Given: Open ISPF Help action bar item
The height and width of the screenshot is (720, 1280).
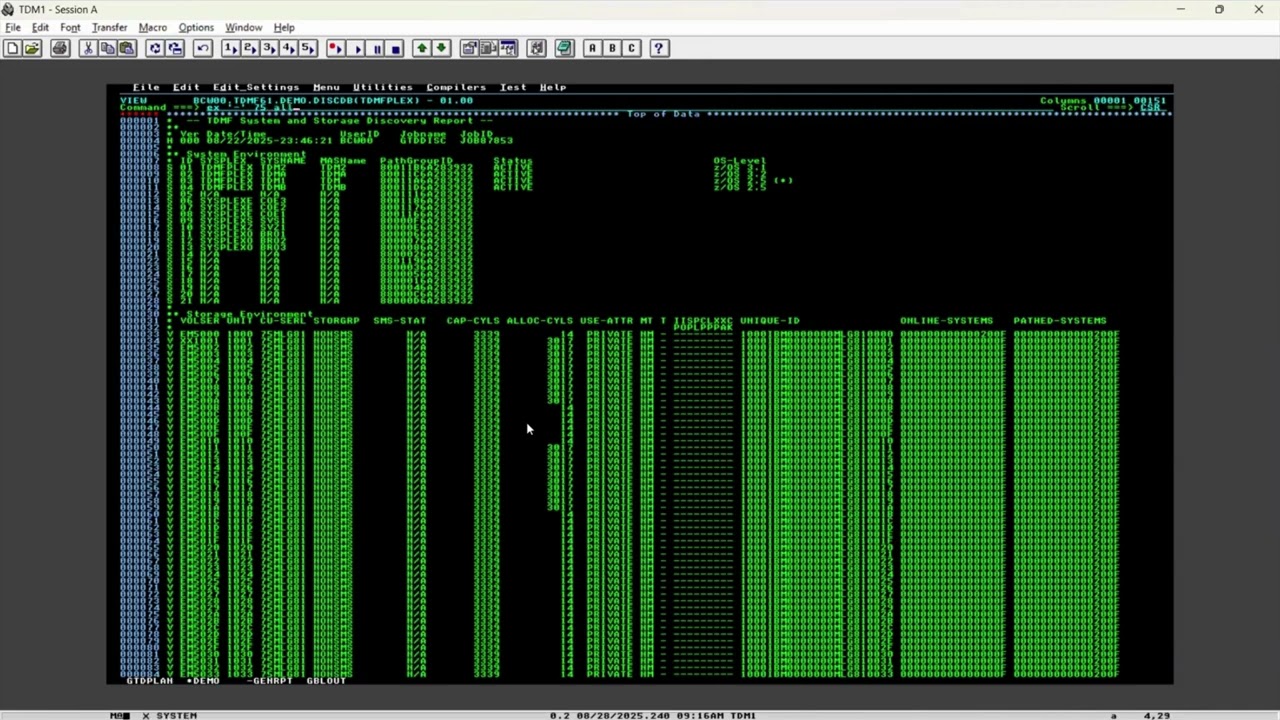Looking at the screenshot, I should coord(553,87).
